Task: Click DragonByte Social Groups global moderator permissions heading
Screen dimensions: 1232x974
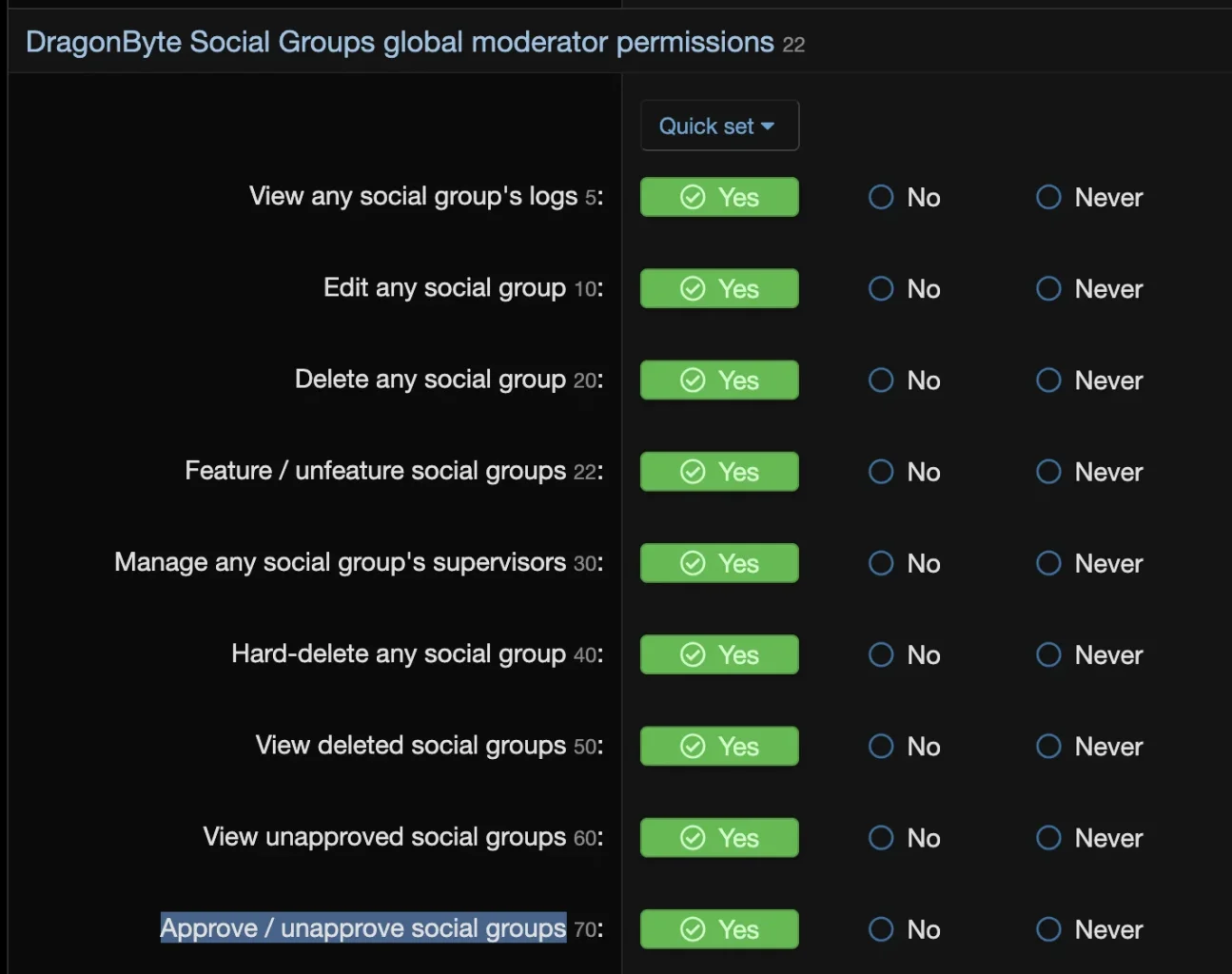Action: pyautogui.click(x=400, y=42)
